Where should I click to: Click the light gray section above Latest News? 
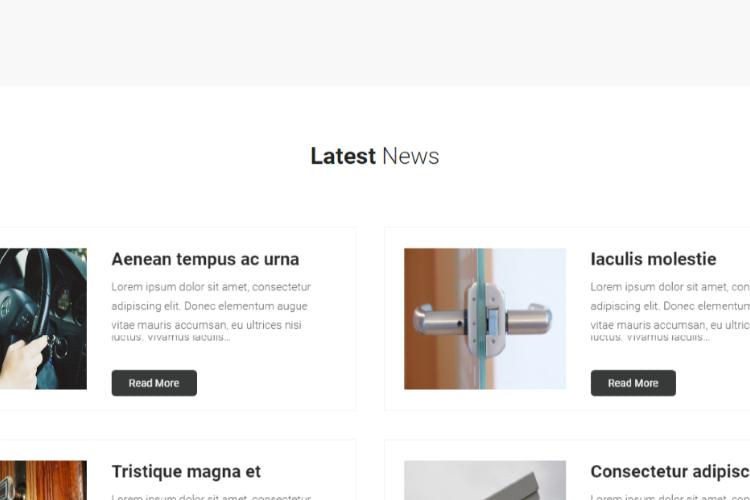point(375,43)
